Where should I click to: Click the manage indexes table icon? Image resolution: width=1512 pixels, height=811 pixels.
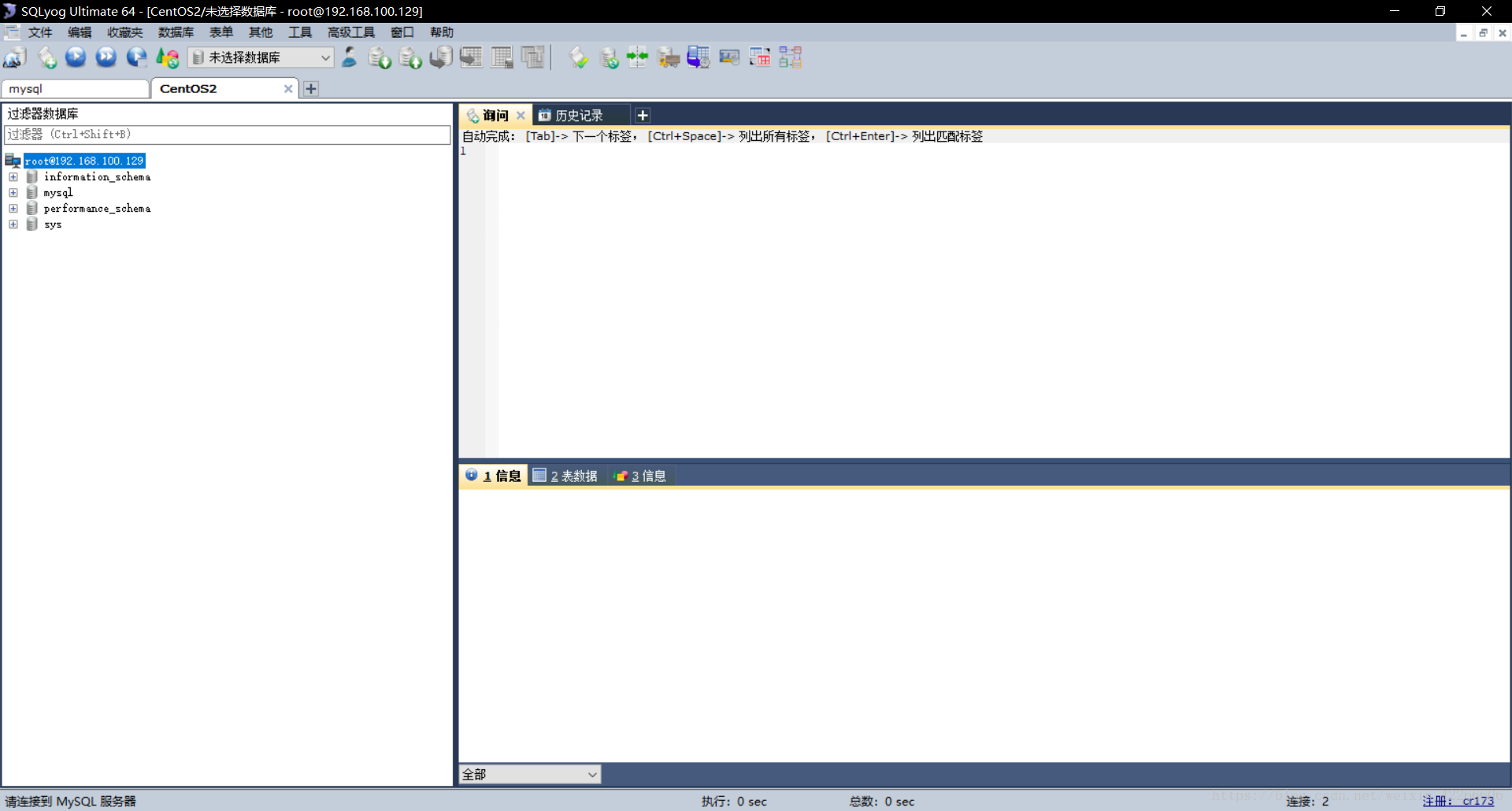click(x=533, y=57)
